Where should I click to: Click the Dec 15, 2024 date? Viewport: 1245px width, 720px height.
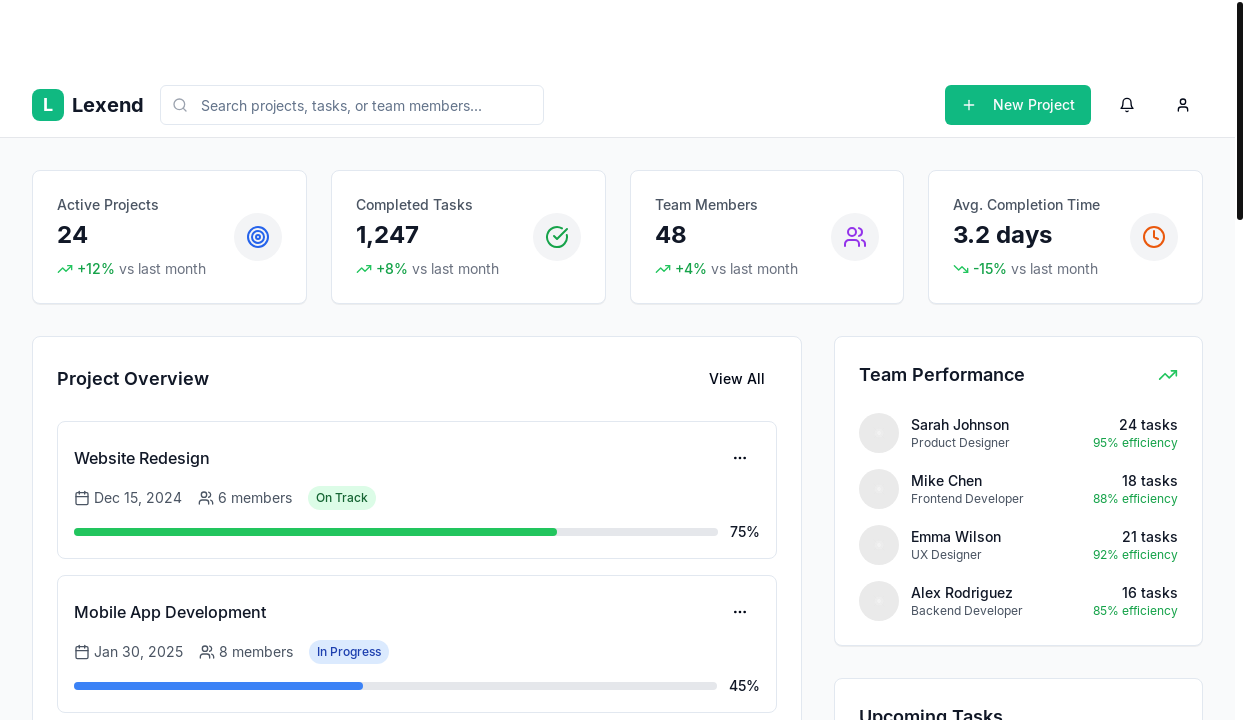[138, 498]
